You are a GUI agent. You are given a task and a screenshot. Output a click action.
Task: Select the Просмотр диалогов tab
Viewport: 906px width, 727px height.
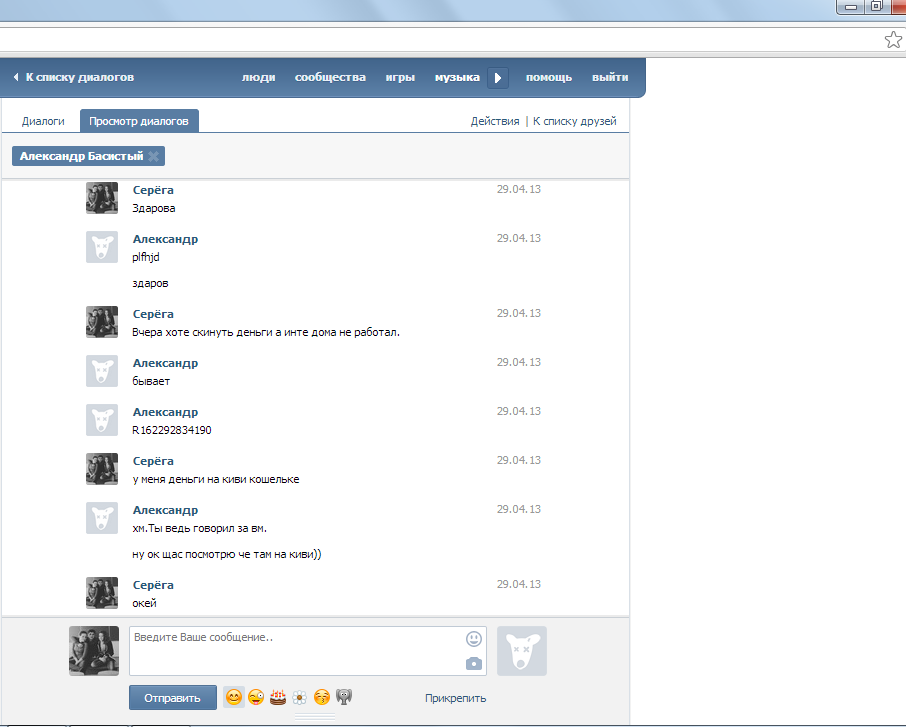click(139, 121)
